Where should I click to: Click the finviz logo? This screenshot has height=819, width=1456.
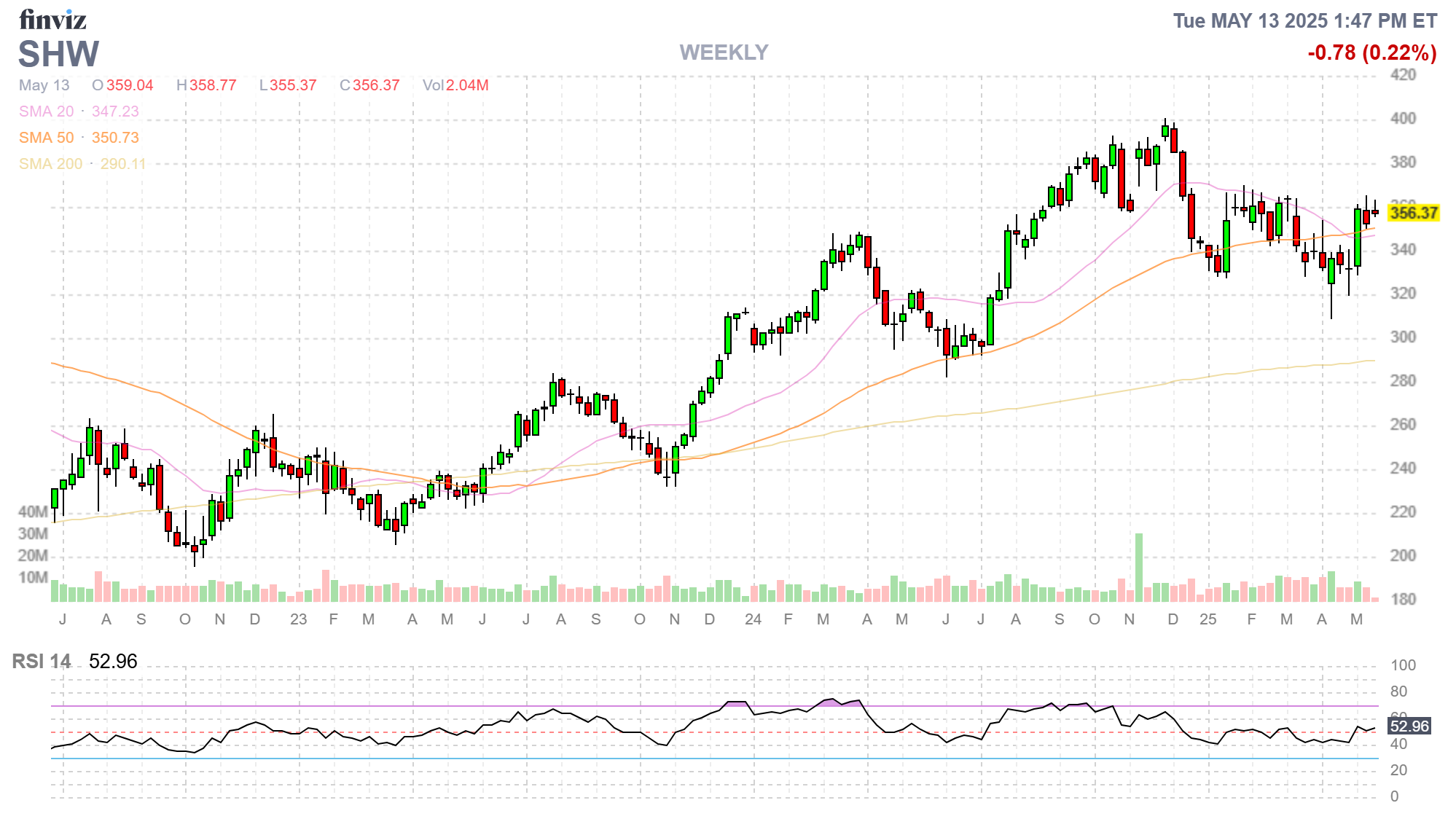52,20
